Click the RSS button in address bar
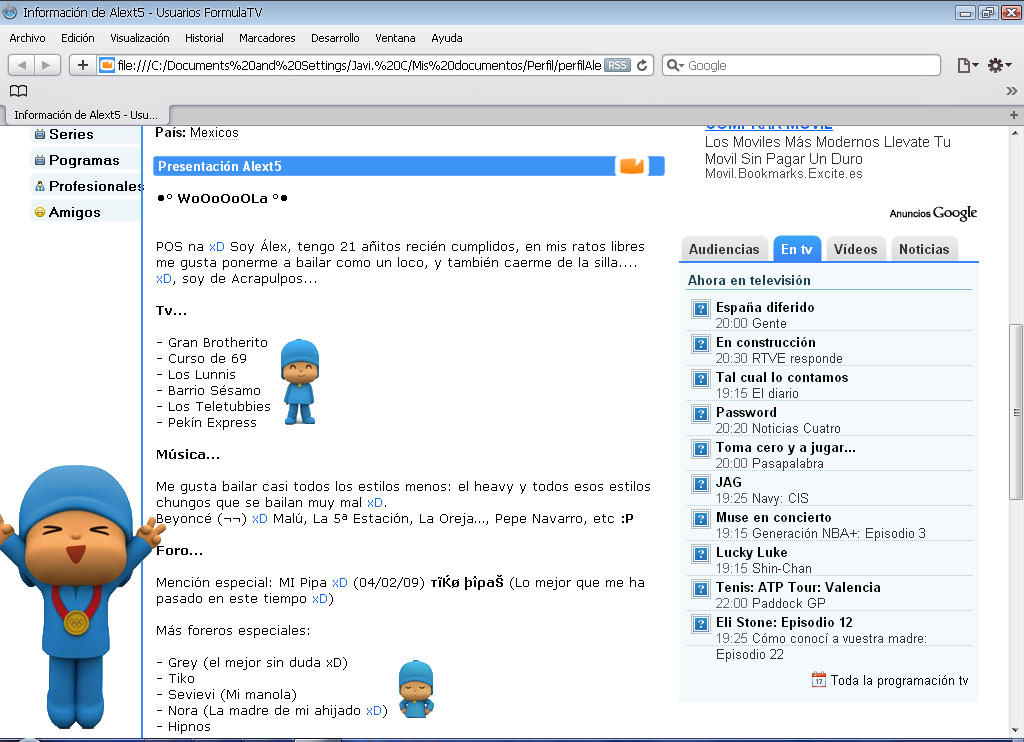Viewport: 1024px width, 742px height. click(617, 65)
